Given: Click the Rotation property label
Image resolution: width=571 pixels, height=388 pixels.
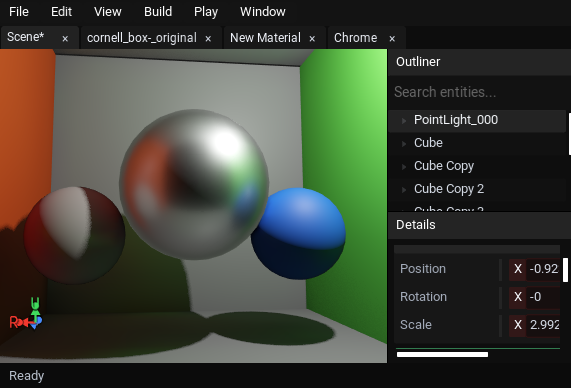Looking at the screenshot, I should (423, 297).
